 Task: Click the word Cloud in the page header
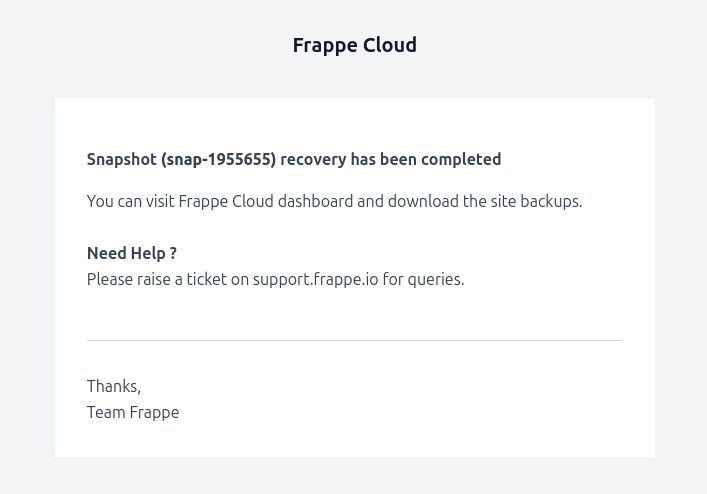pyautogui.click(x=390, y=46)
